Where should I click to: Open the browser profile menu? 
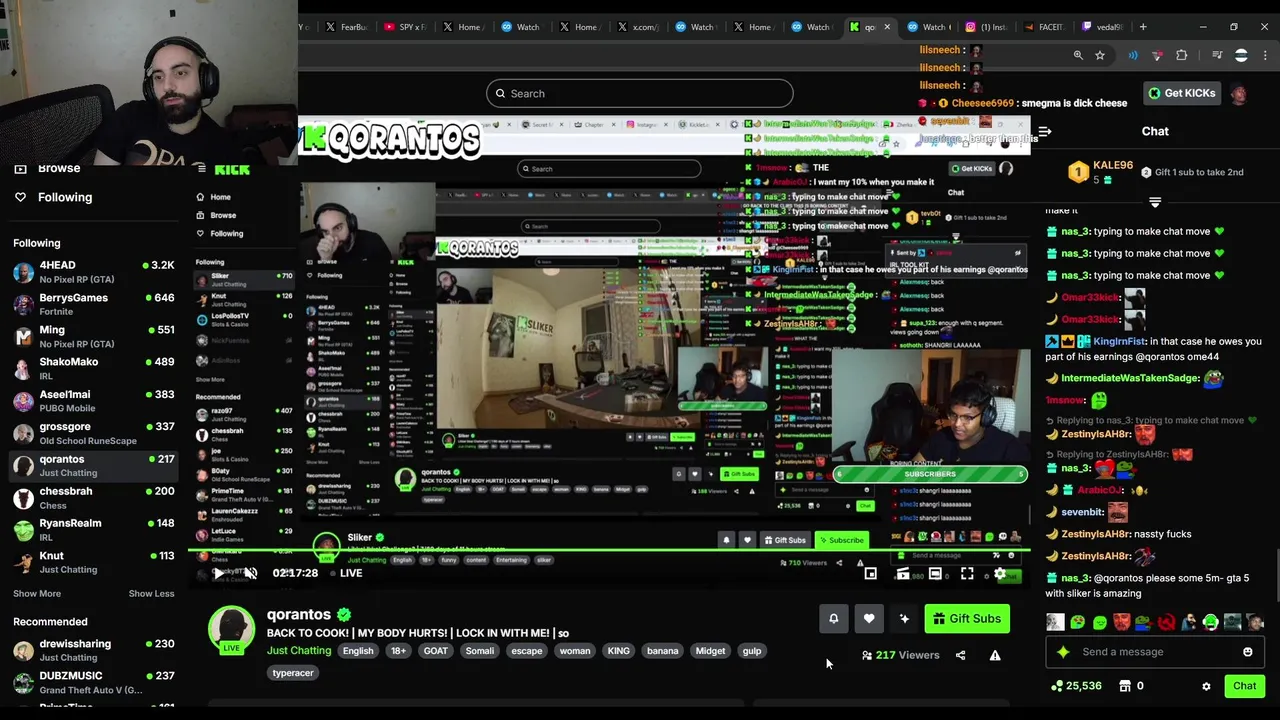click(x=1241, y=55)
